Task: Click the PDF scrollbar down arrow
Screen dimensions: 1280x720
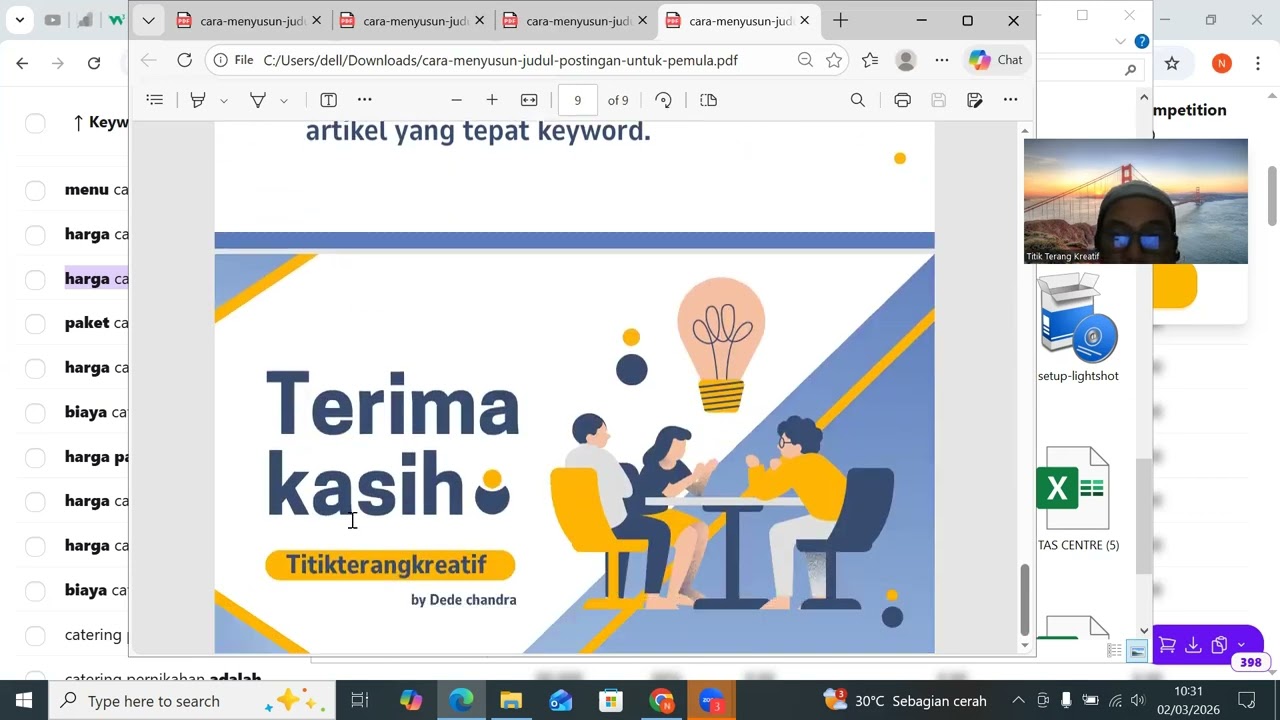Action: [x=1025, y=646]
